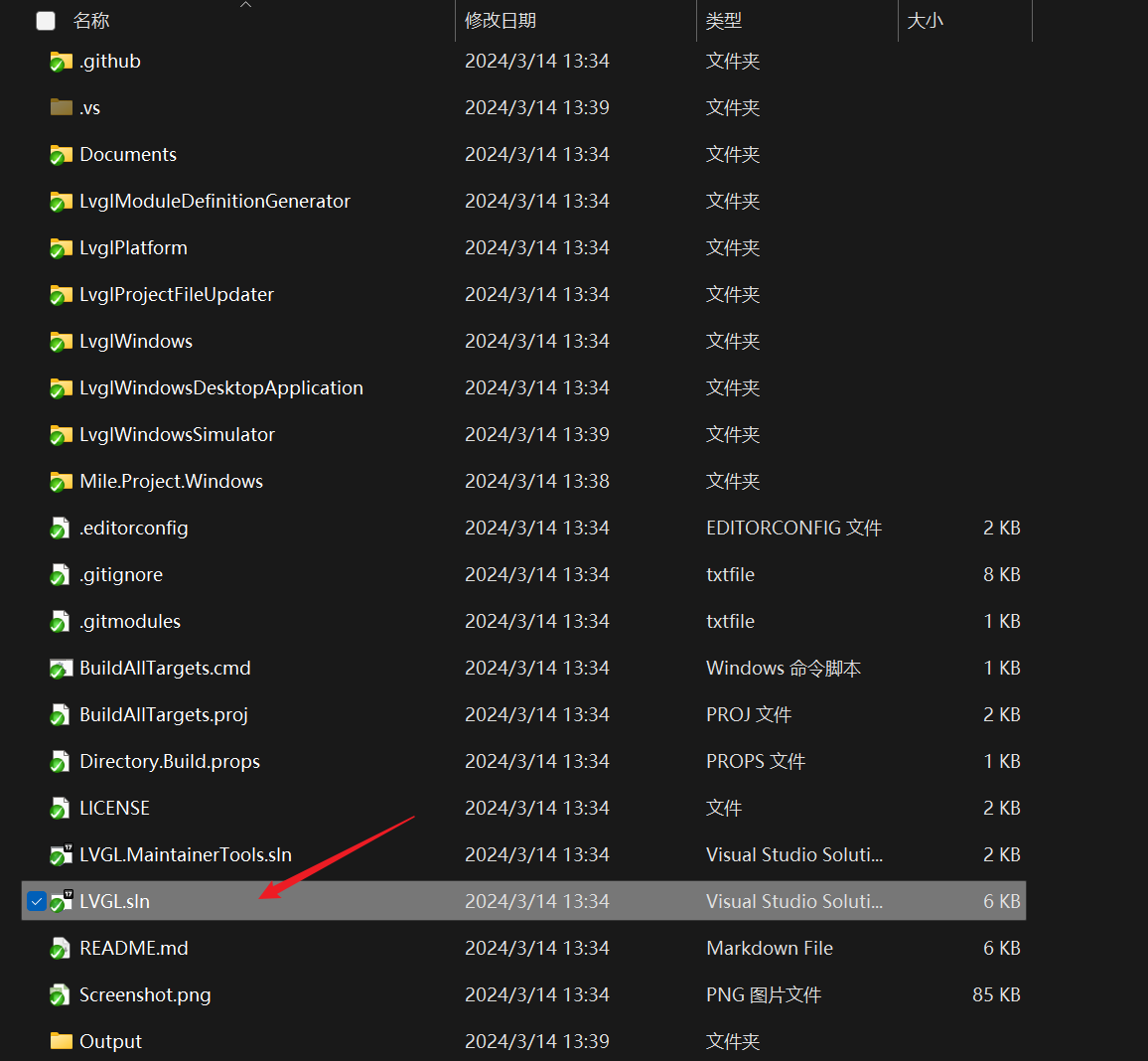
Task: Click the 2024/3/14 13:38 date of Mile.Project.Windows
Action: coord(537,481)
